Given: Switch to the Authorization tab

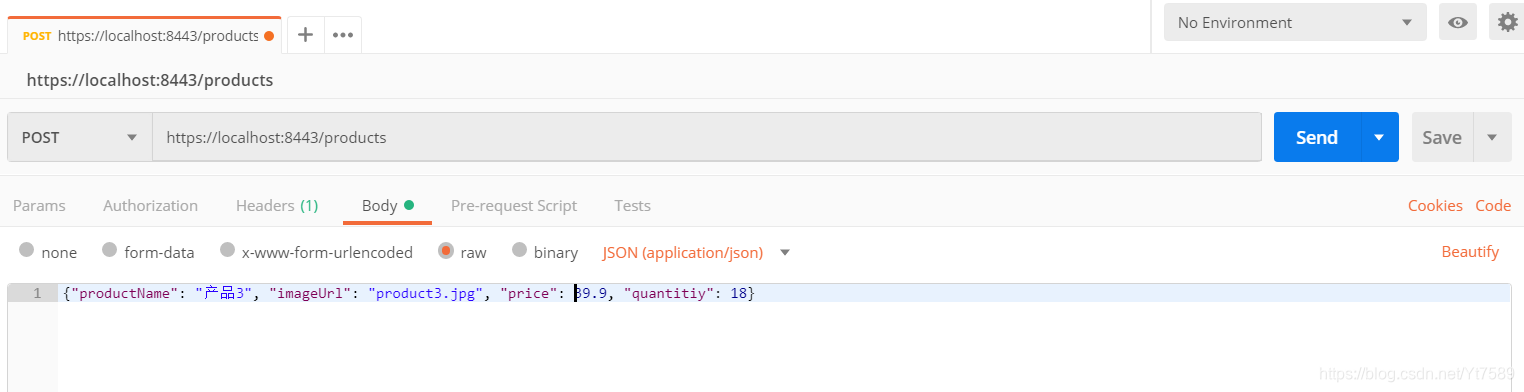Looking at the screenshot, I should click(x=150, y=205).
